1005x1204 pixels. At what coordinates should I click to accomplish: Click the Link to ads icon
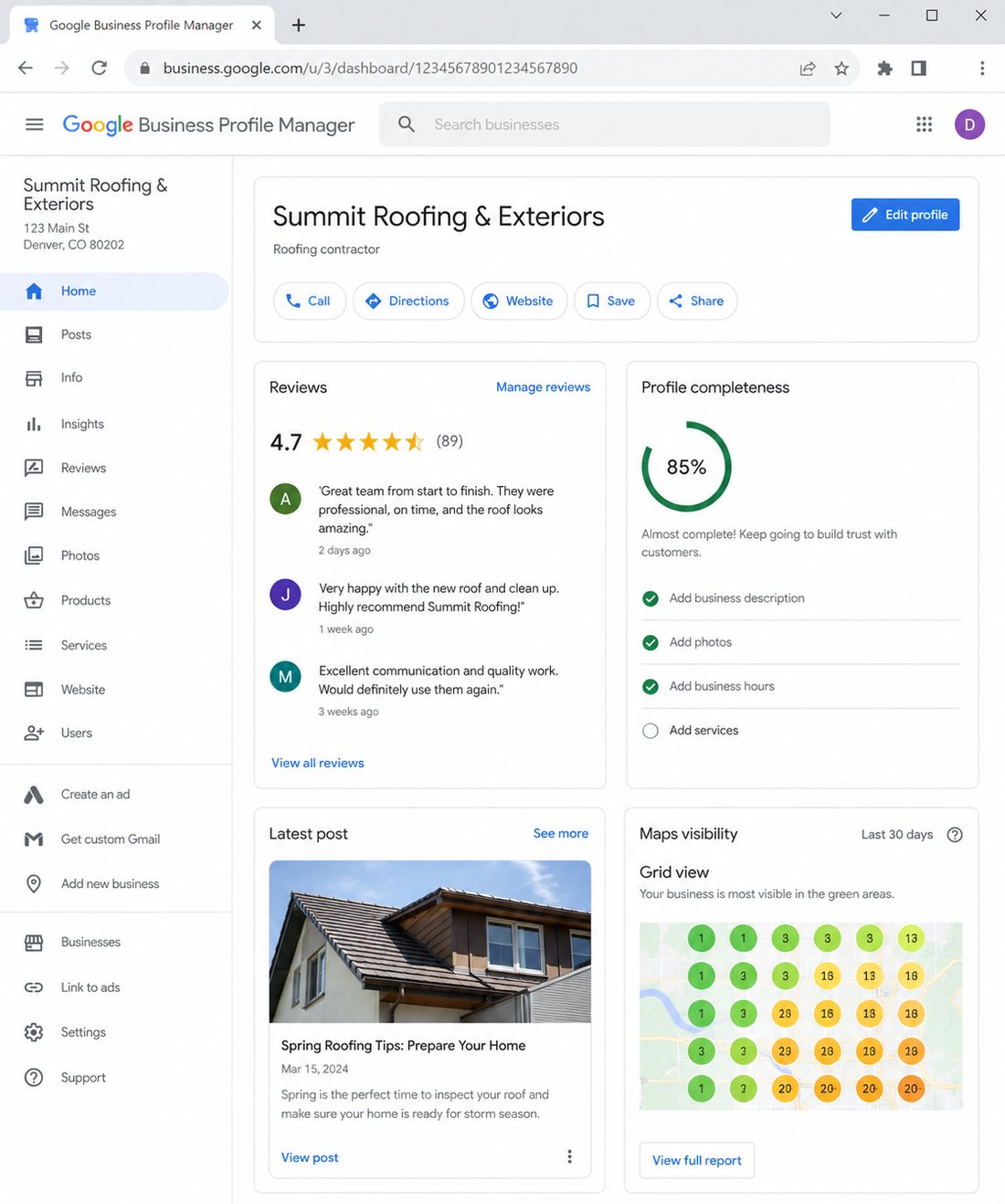(34, 987)
